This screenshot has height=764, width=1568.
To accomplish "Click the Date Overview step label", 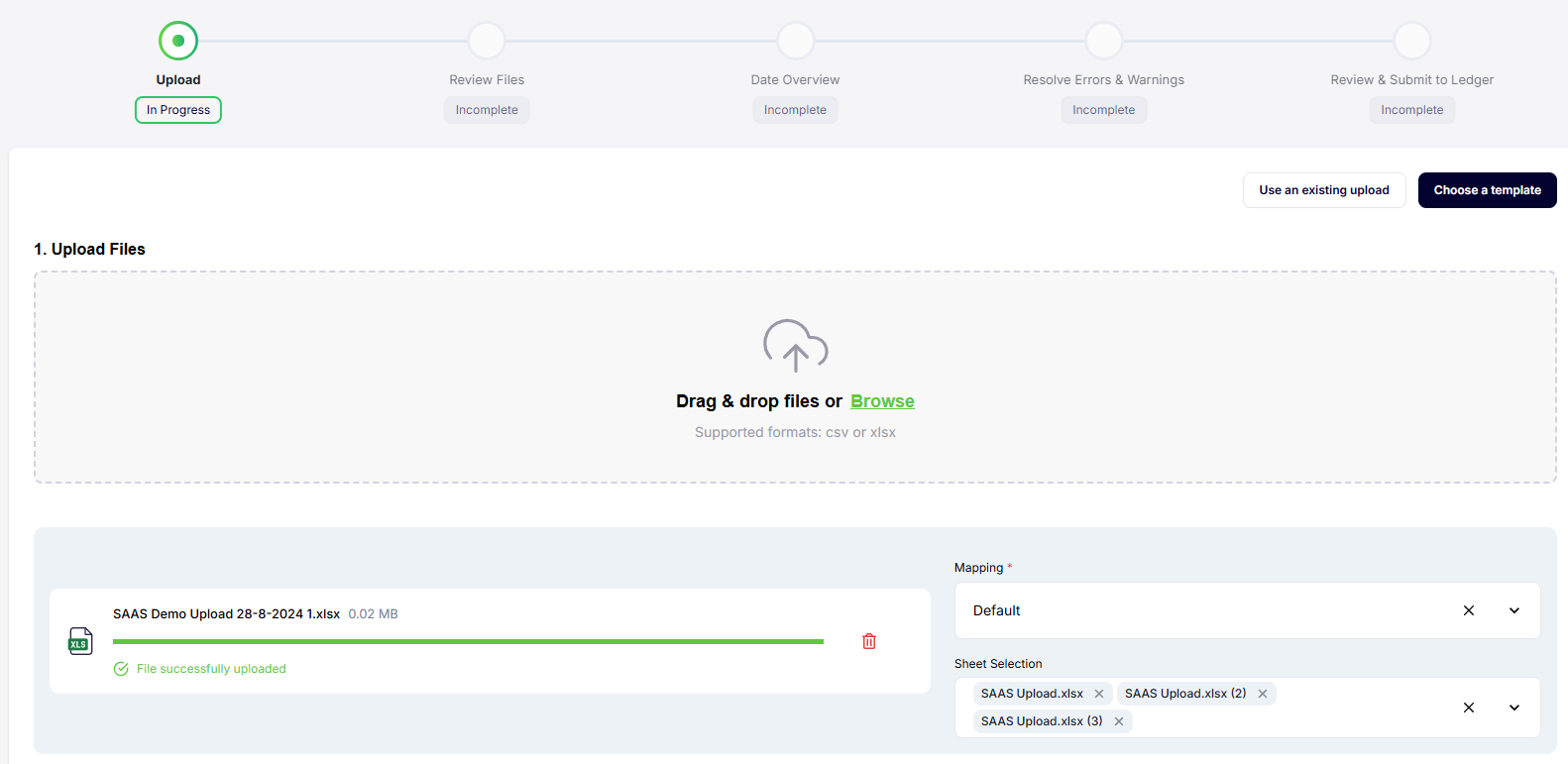I will [795, 80].
